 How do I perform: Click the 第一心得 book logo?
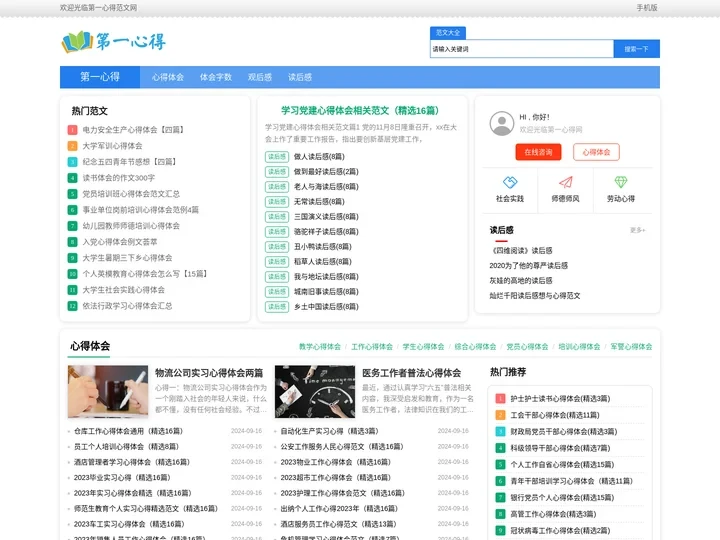pyautogui.click(x=113, y=42)
